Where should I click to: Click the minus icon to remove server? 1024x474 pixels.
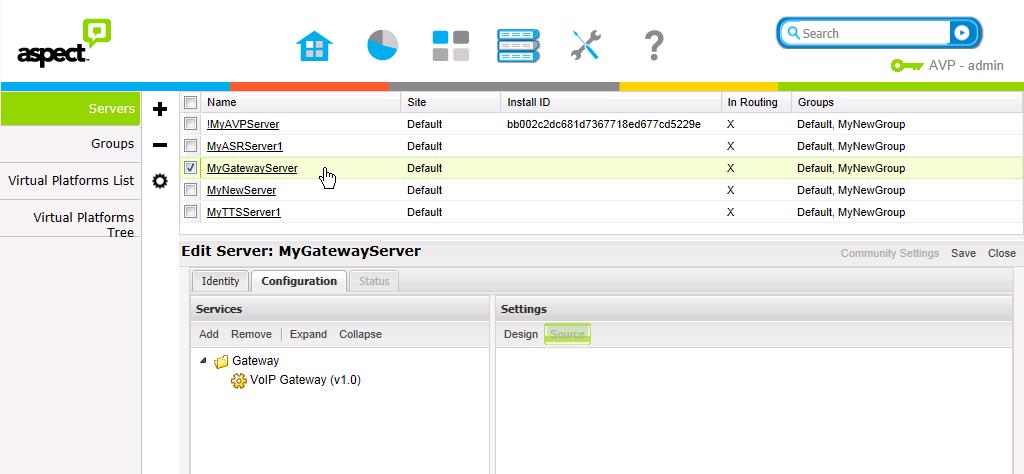pos(159,145)
